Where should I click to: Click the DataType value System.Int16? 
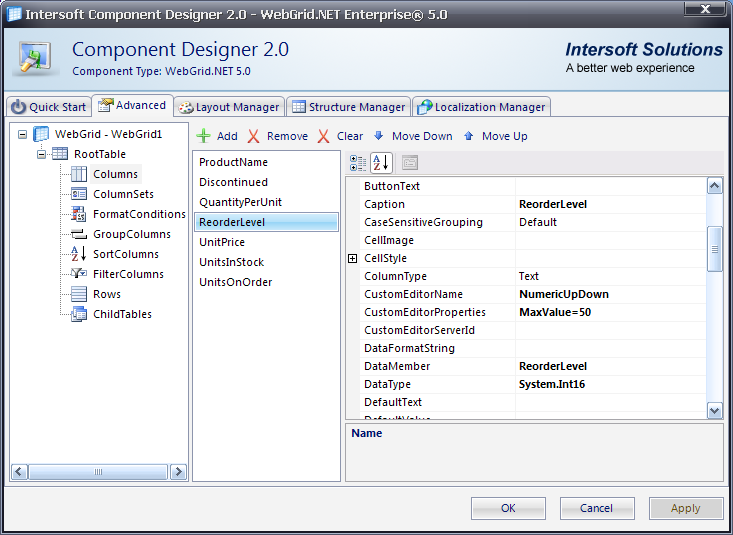point(610,384)
